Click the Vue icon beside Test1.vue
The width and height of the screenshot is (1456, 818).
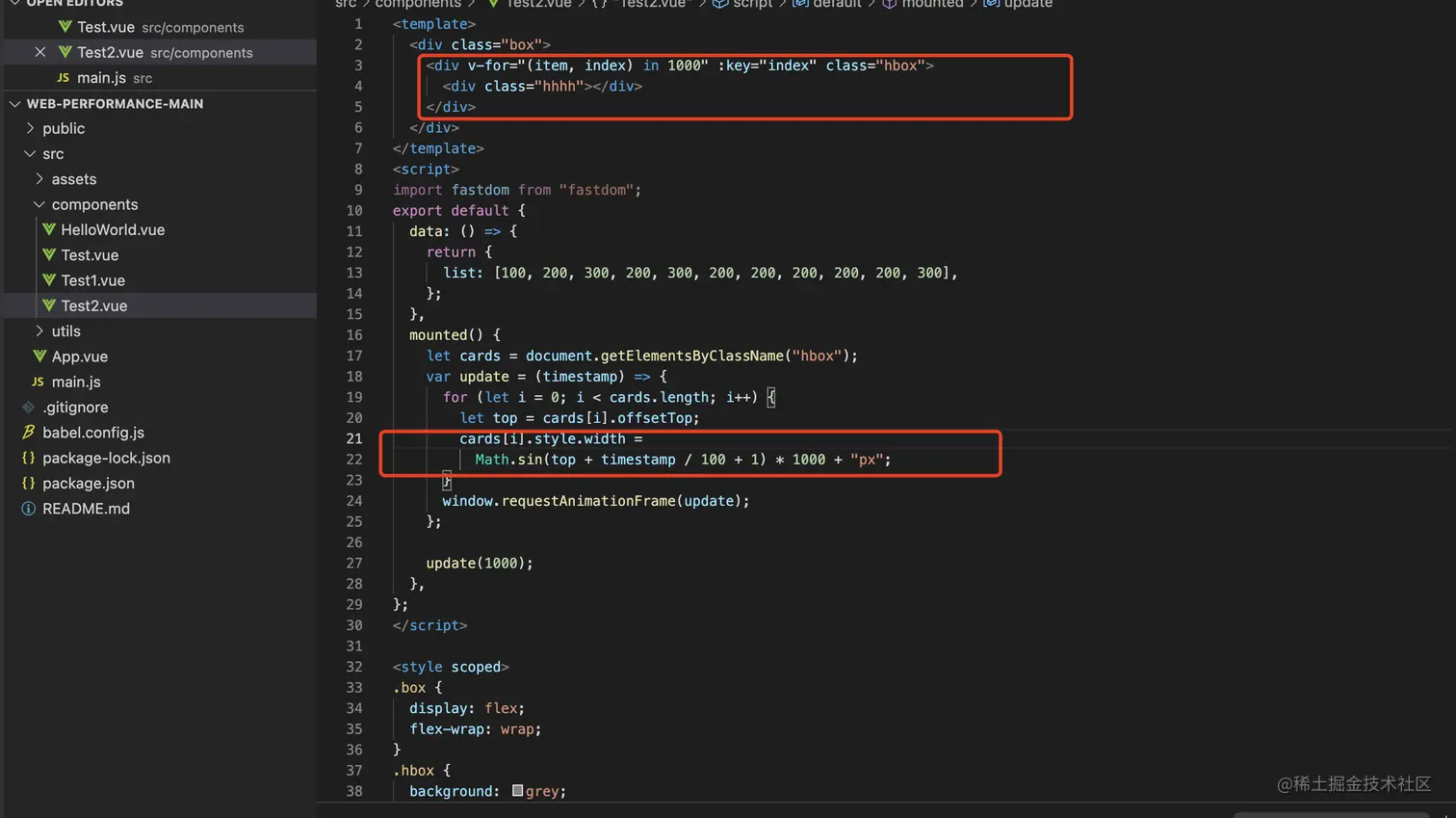[x=49, y=279]
